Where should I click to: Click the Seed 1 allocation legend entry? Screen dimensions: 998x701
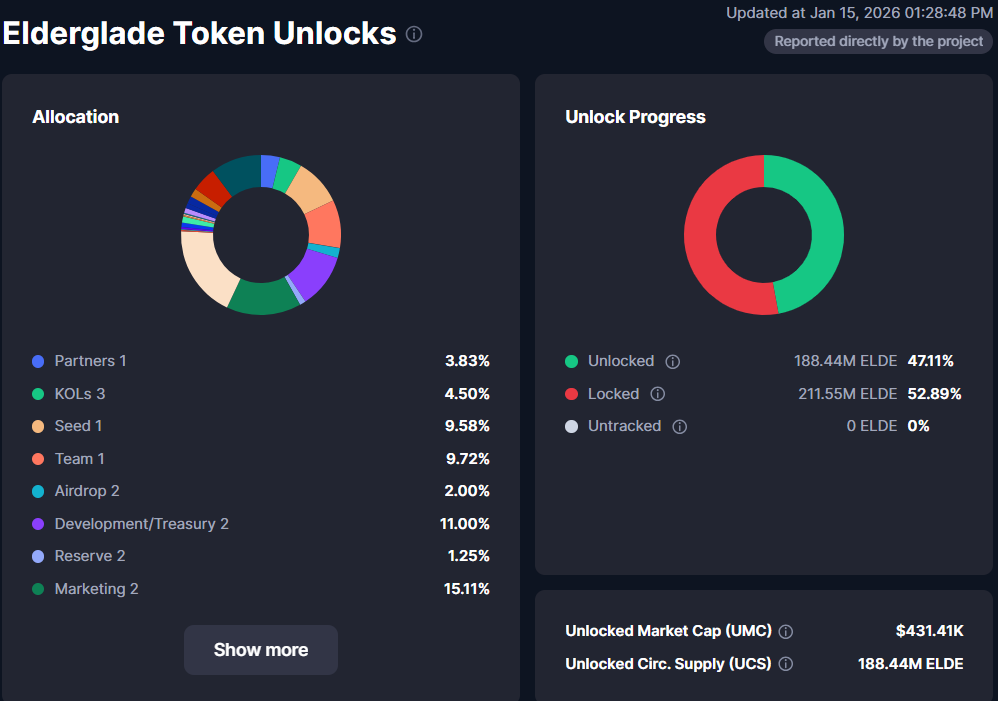[78, 426]
